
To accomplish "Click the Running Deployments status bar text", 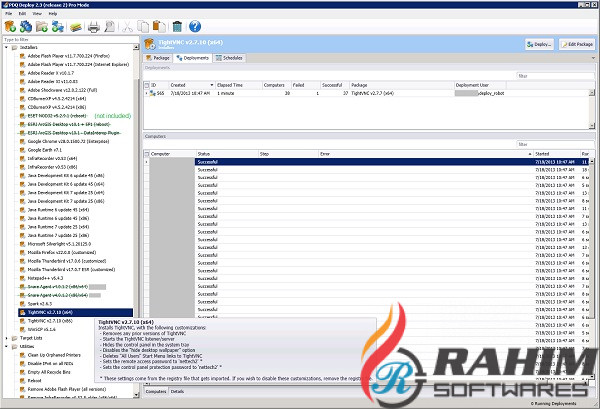I will [553, 404].
